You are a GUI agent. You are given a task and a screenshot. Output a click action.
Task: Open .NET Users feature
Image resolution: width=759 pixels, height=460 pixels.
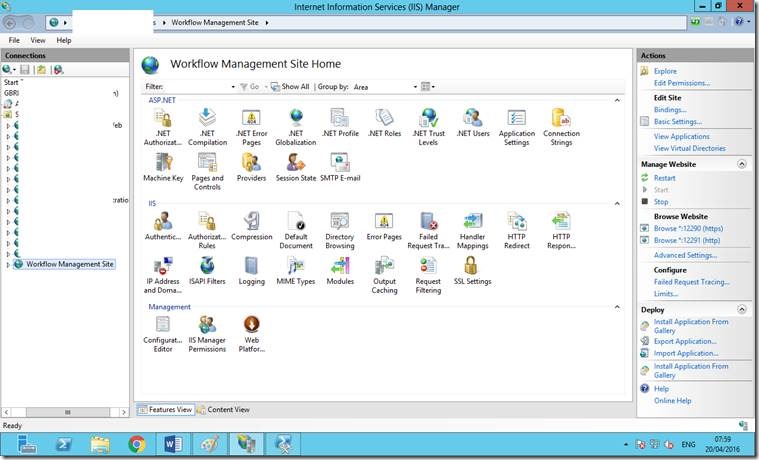tap(473, 123)
